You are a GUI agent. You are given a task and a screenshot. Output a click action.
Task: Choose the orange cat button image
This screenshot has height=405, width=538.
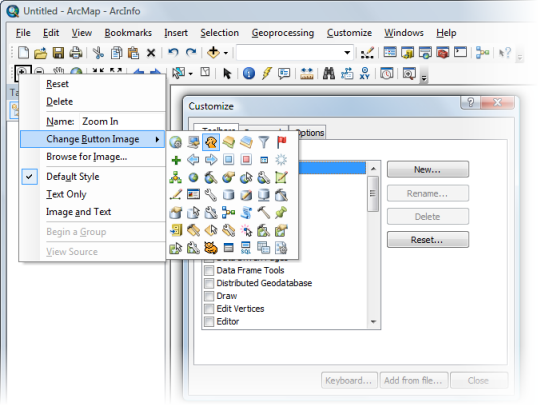point(211,248)
